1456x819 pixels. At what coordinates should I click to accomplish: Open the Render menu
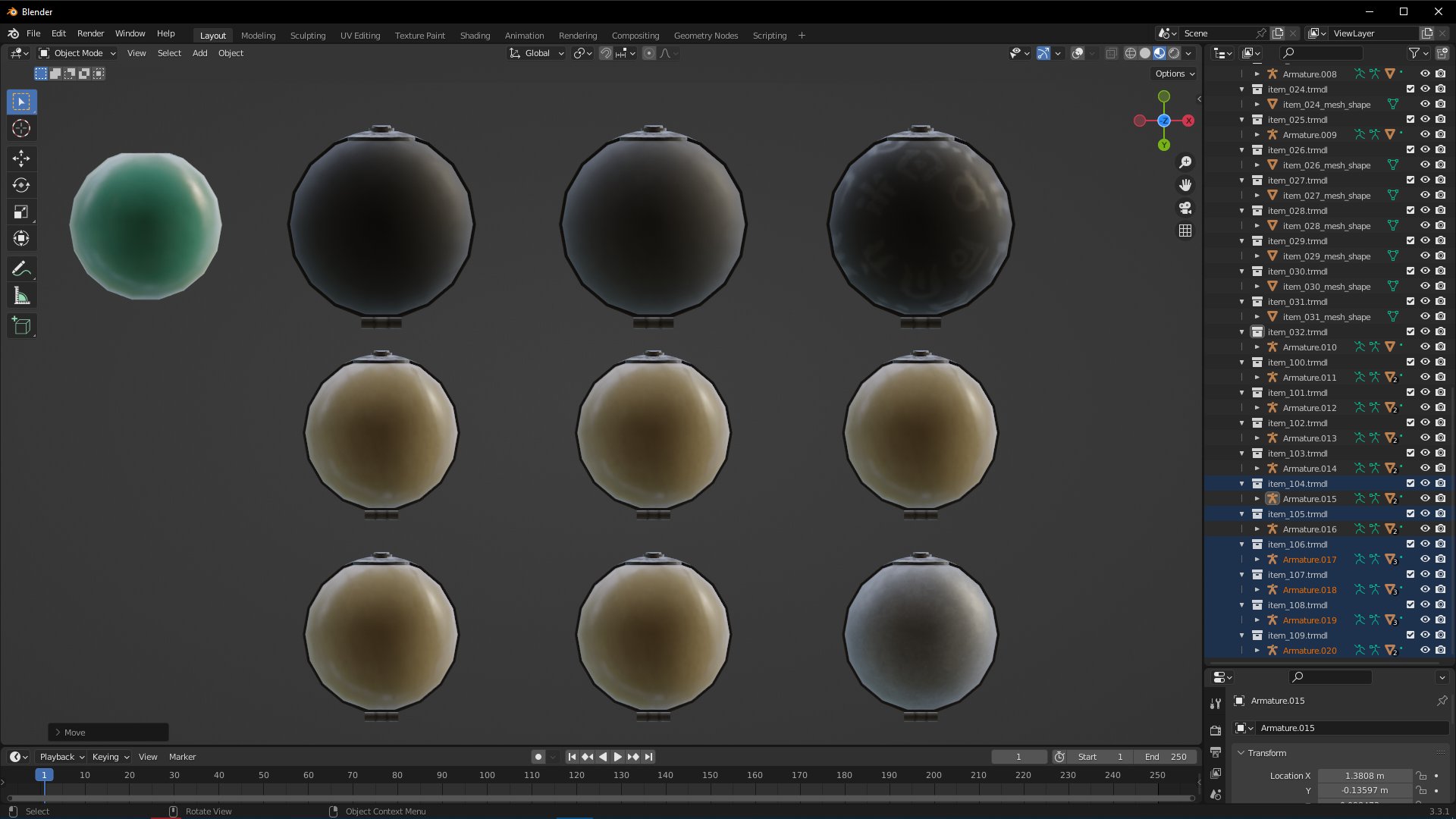(90, 33)
